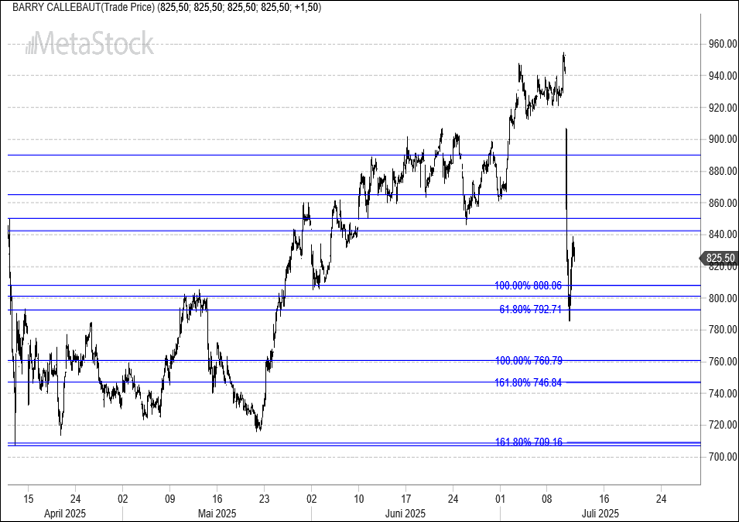Click the Fibonacci label 100.00% 808.06

(x=528, y=285)
